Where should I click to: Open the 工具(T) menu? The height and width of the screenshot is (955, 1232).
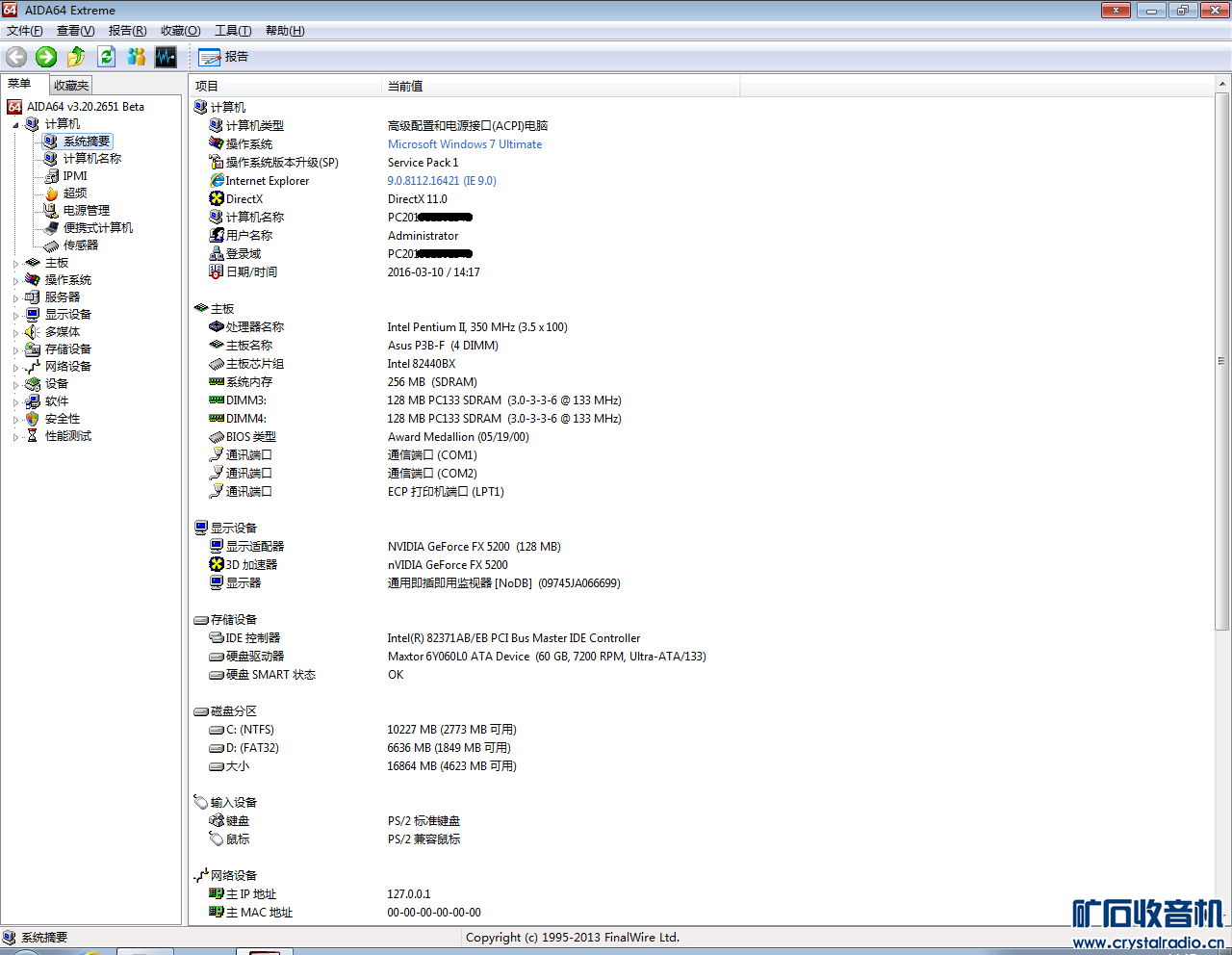click(x=233, y=31)
